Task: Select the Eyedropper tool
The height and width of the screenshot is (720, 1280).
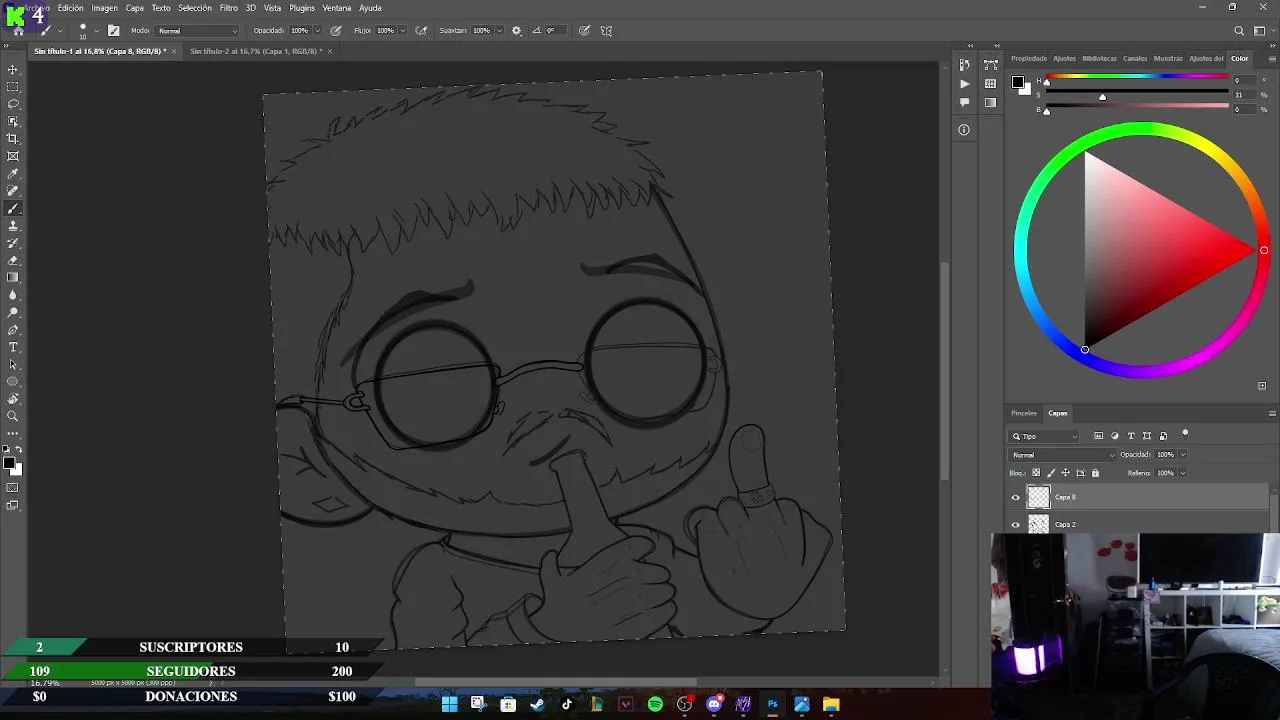Action: point(13,174)
